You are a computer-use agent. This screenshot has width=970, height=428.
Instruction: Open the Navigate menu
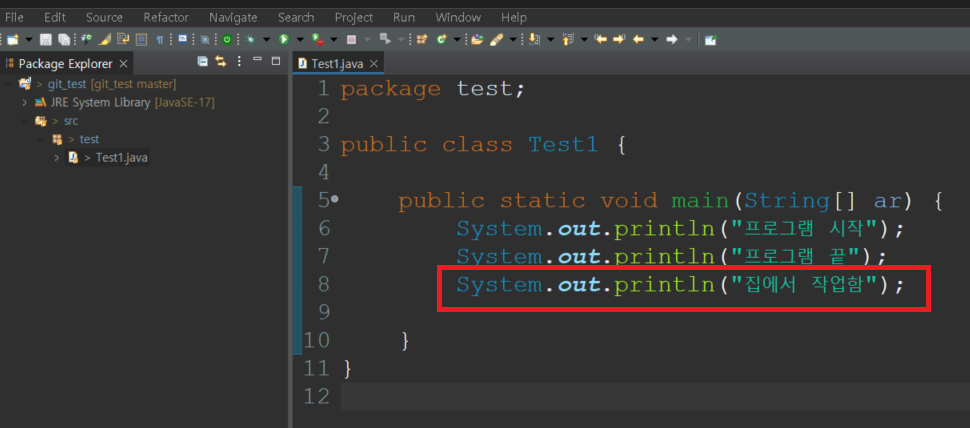pos(233,17)
